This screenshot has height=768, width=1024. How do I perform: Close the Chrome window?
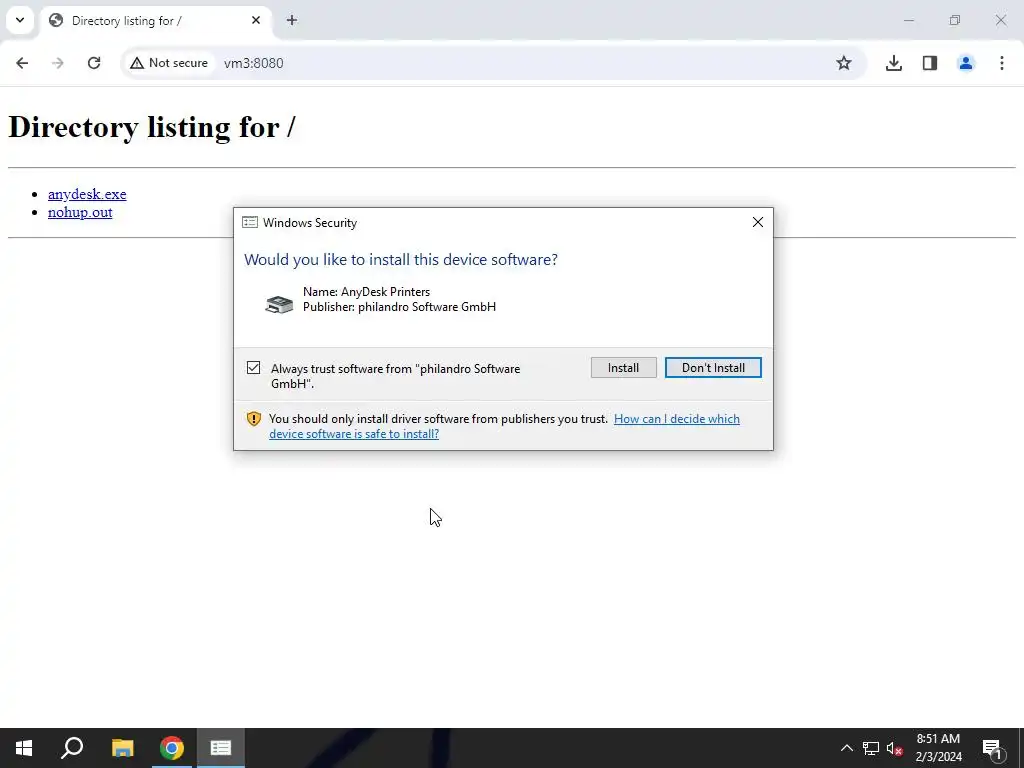click(x=1000, y=20)
